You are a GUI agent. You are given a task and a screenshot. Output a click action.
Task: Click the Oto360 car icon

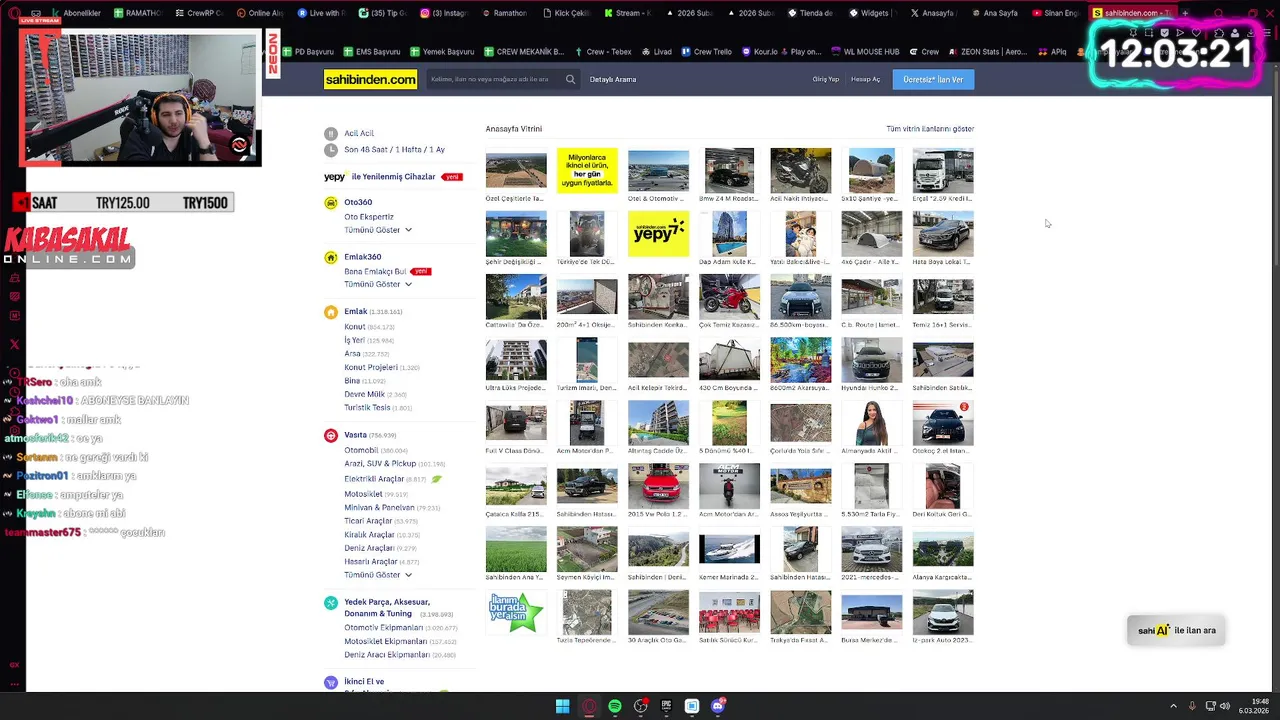point(331,202)
